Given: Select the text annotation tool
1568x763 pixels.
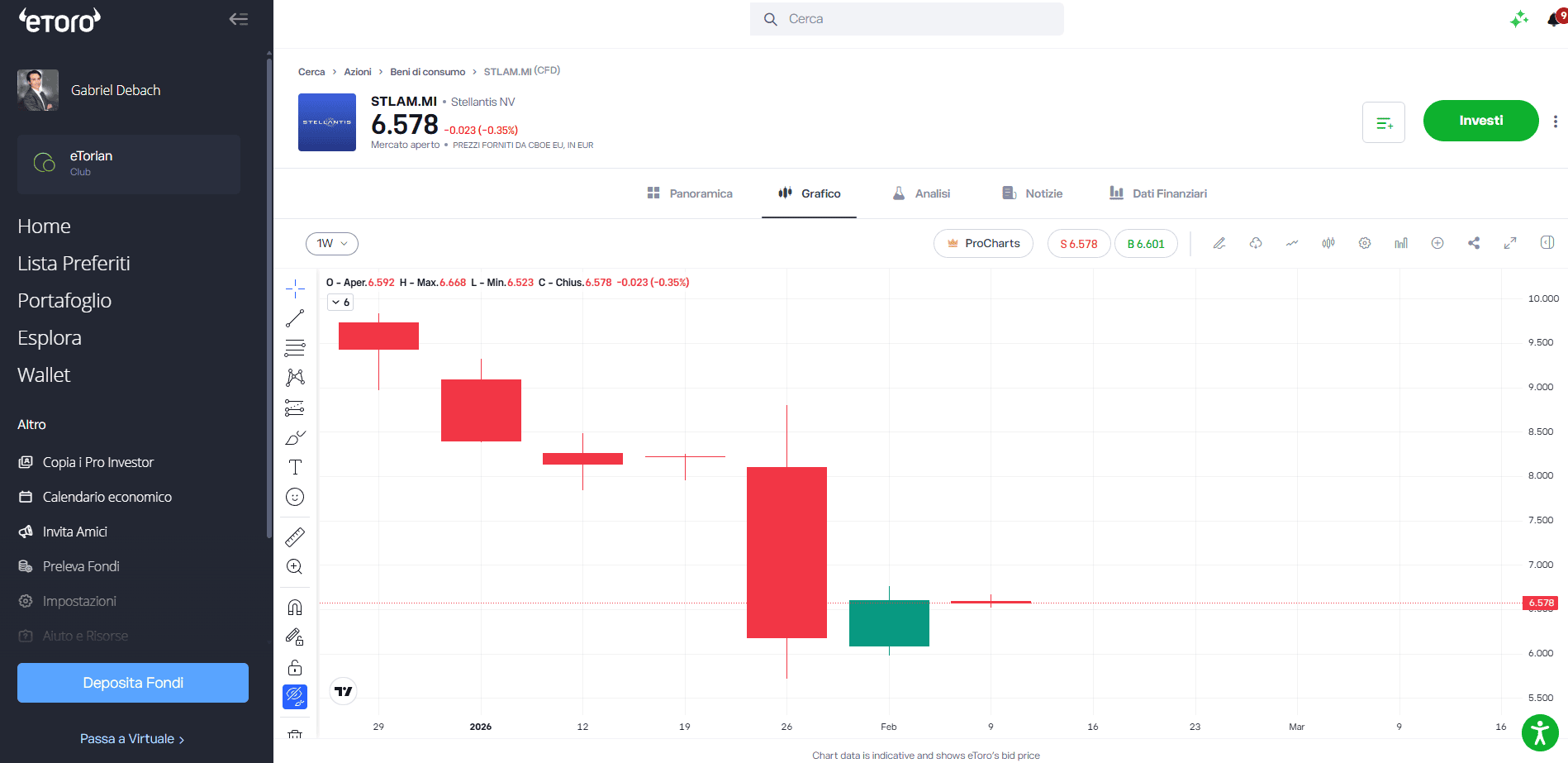Looking at the screenshot, I should 295,467.
